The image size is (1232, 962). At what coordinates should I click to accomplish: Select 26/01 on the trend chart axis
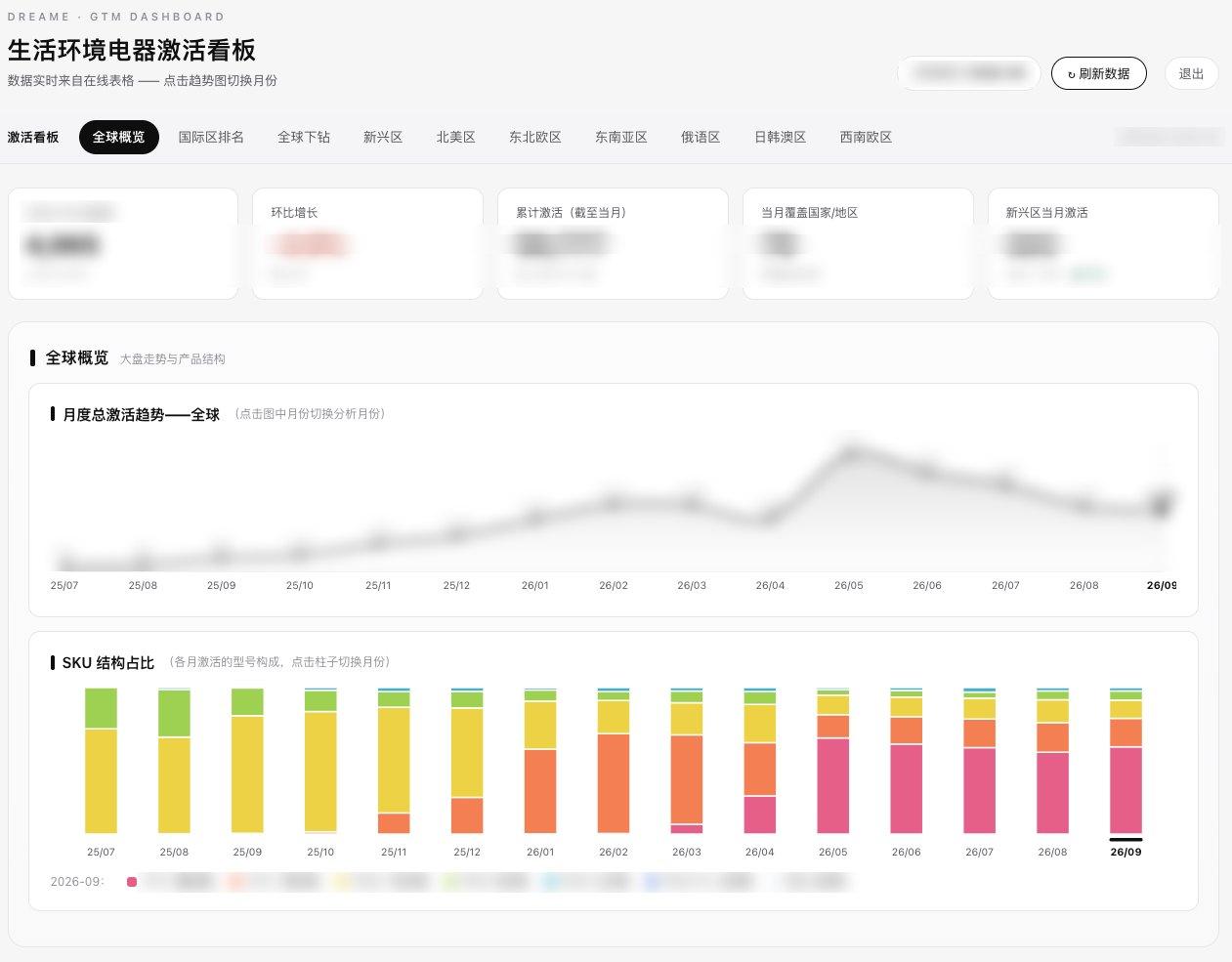535,585
